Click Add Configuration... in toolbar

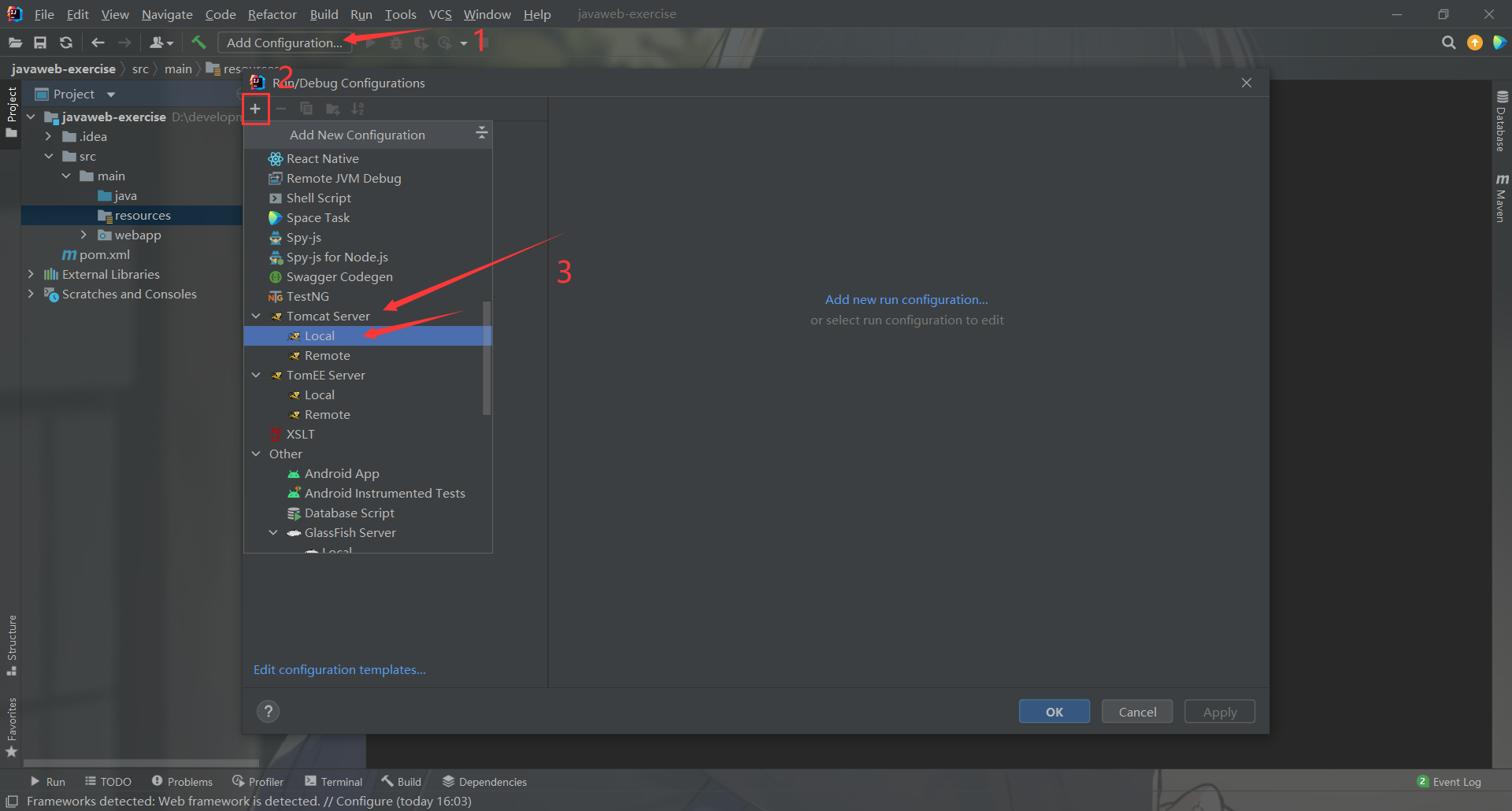tap(284, 43)
